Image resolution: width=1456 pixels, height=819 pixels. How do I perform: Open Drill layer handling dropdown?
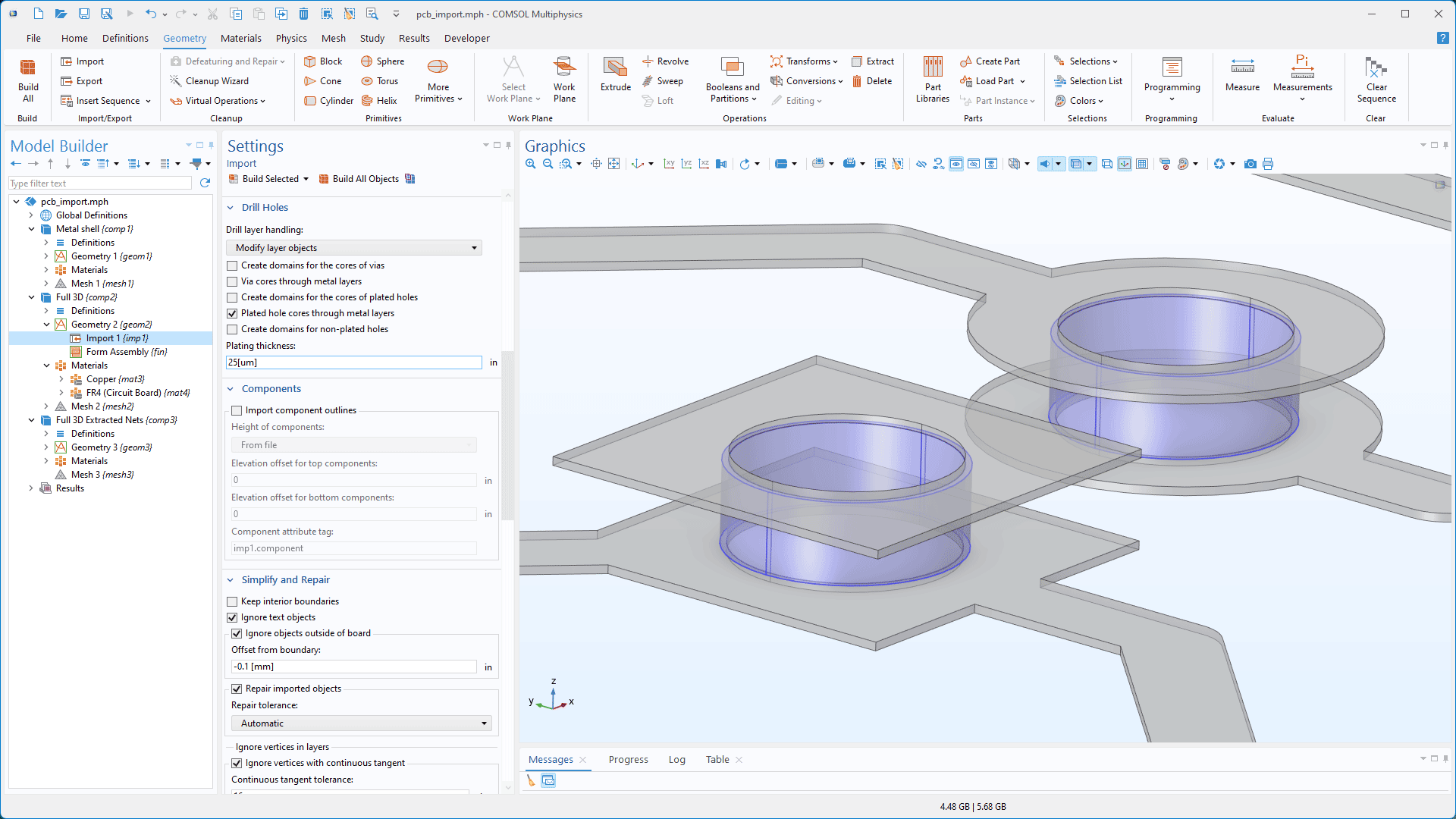coord(354,248)
